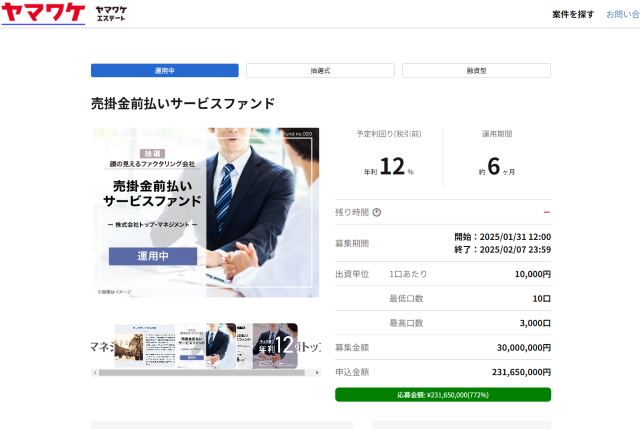The height and width of the screenshot is (429, 640).
Task: Click the carousel scroll right arrow
Action: pyautogui.click(x=317, y=373)
